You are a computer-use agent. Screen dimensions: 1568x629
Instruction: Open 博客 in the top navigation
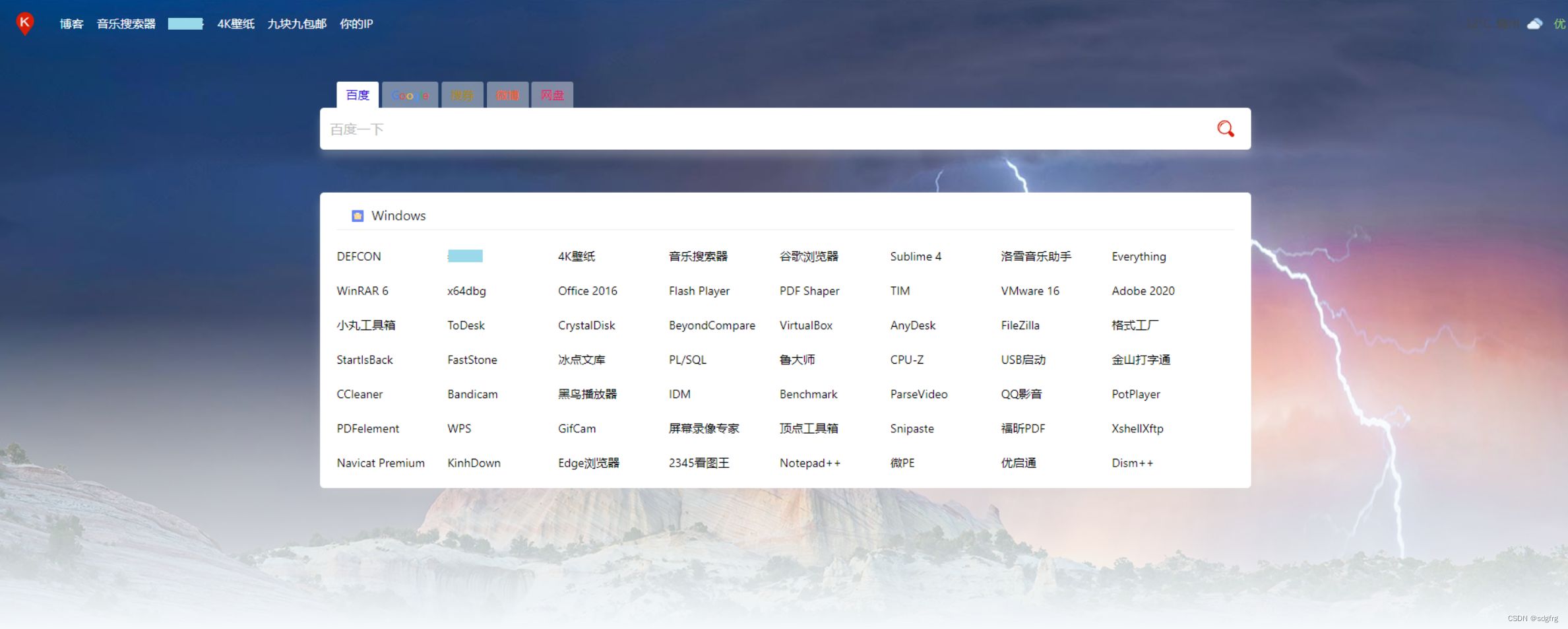point(71,24)
